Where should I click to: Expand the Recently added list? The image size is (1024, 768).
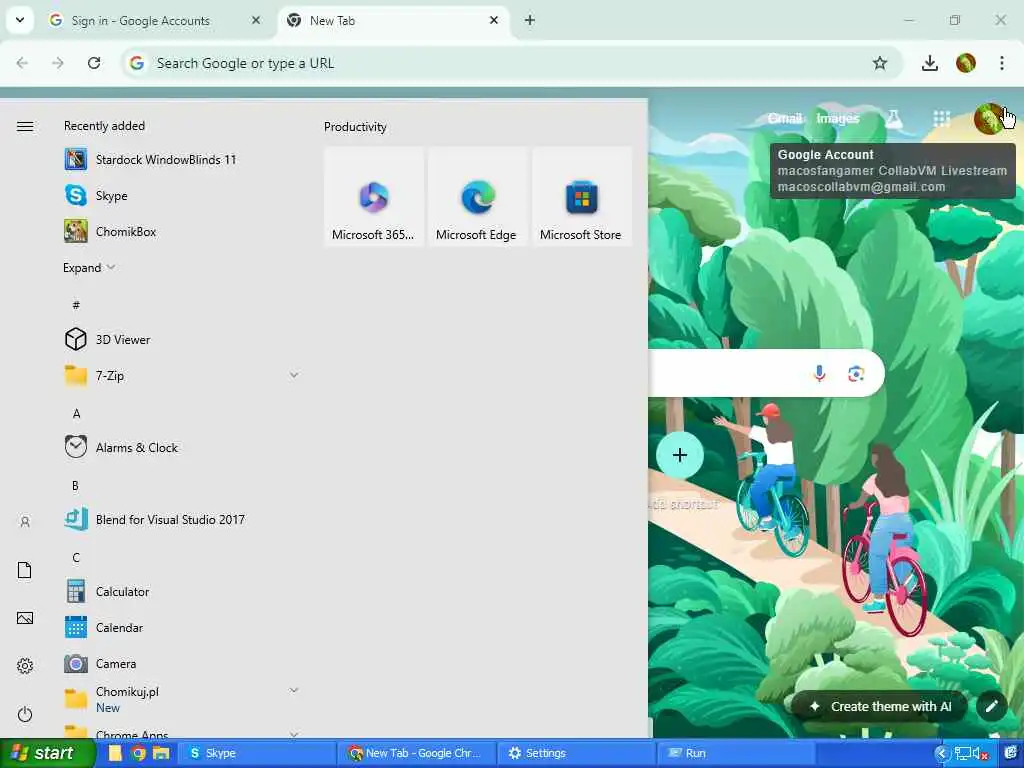[89, 268]
